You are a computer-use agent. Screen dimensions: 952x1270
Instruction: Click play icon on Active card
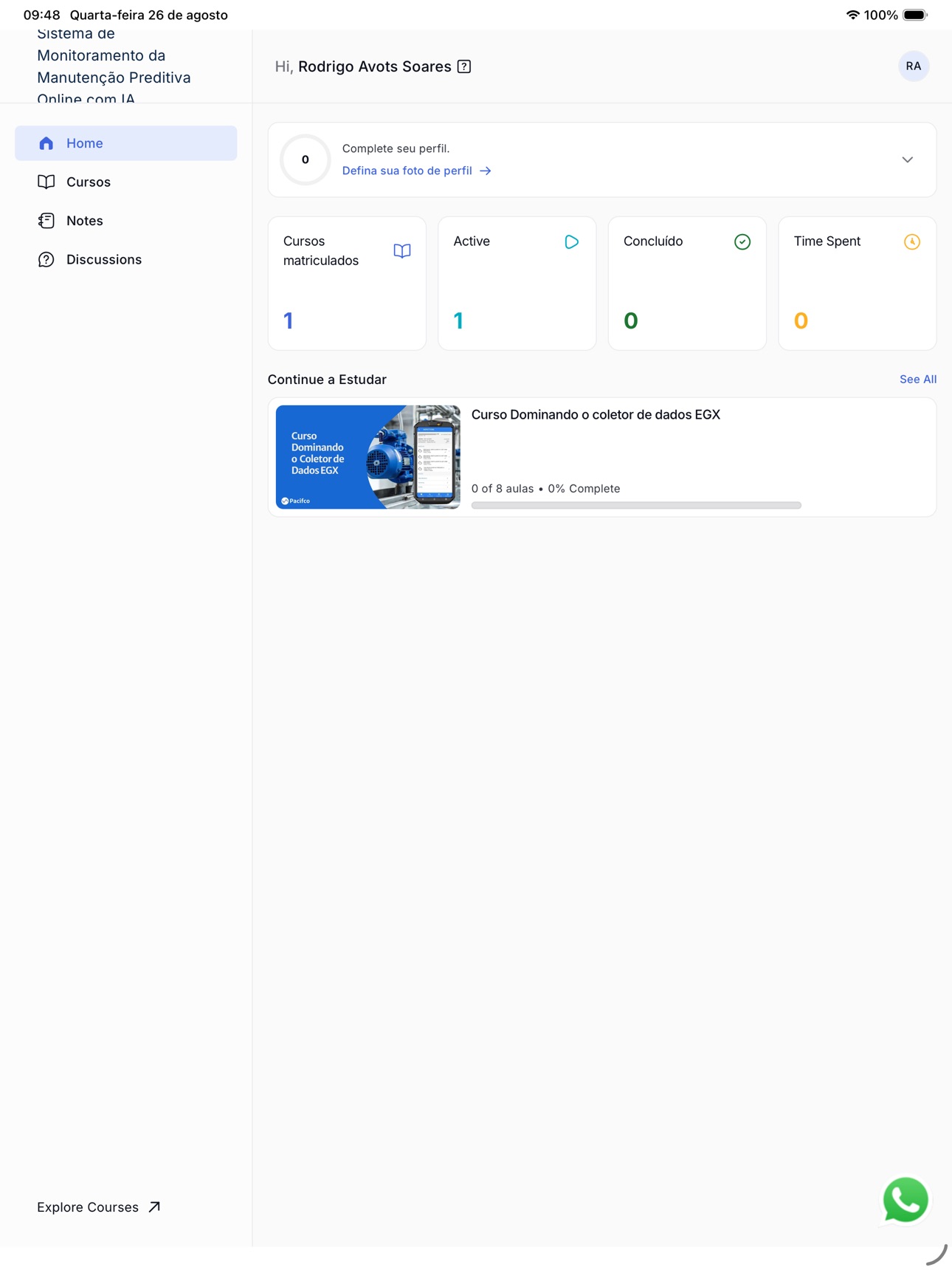[572, 242]
